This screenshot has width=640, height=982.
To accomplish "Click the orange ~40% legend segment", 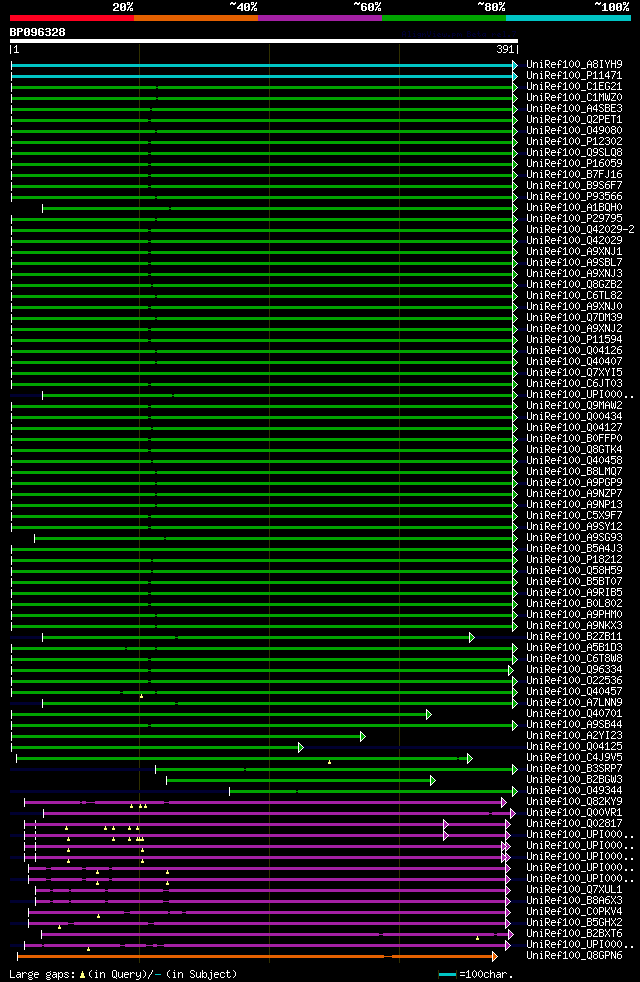I will click(196, 18).
